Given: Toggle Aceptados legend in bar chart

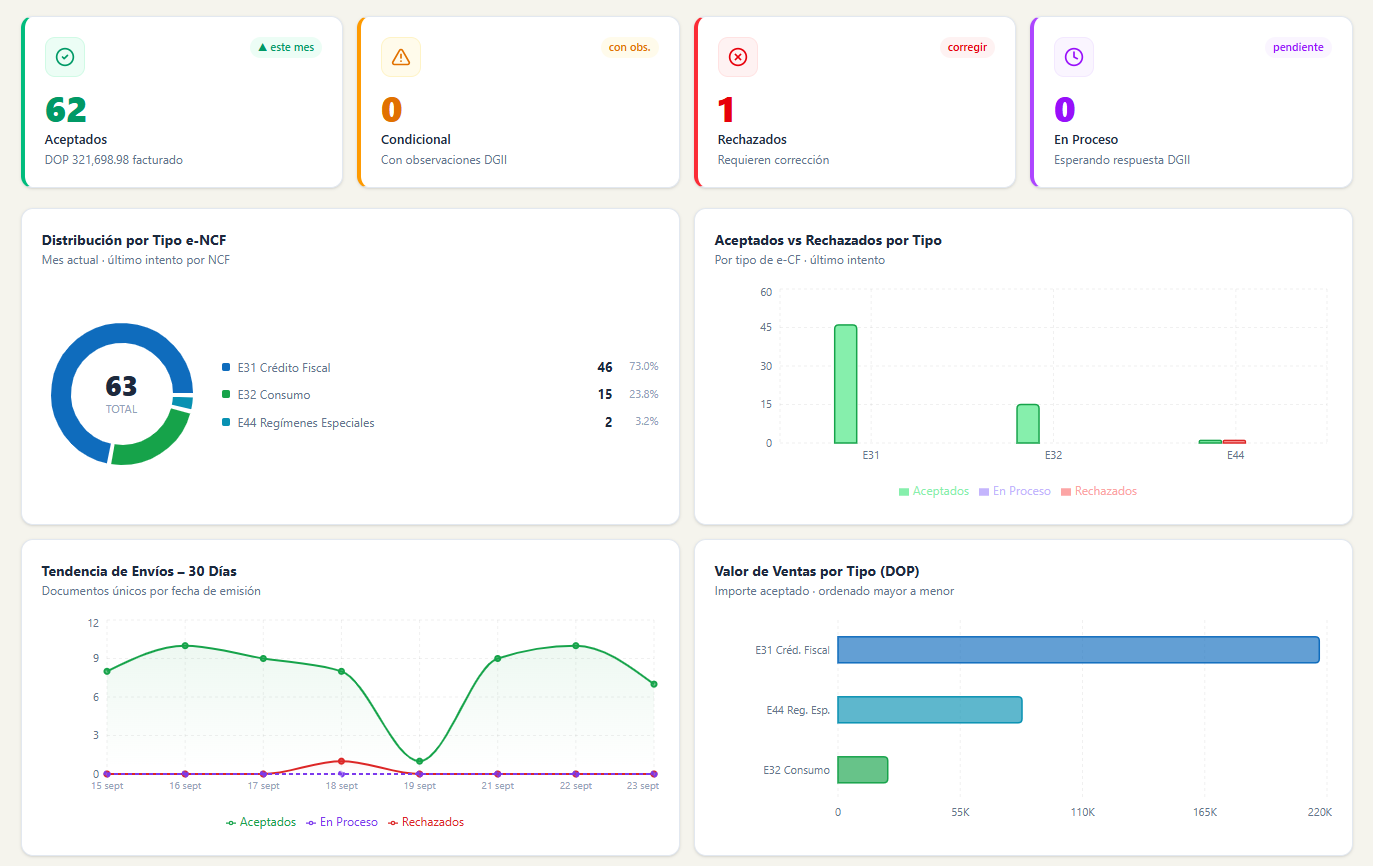Looking at the screenshot, I should click(x=934, y=491).
